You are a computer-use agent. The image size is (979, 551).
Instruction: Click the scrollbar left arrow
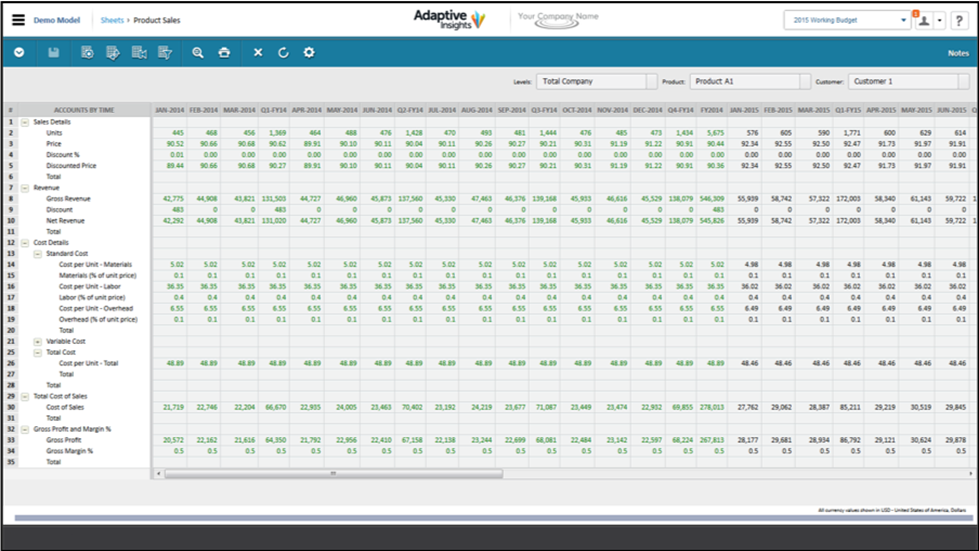159,474
